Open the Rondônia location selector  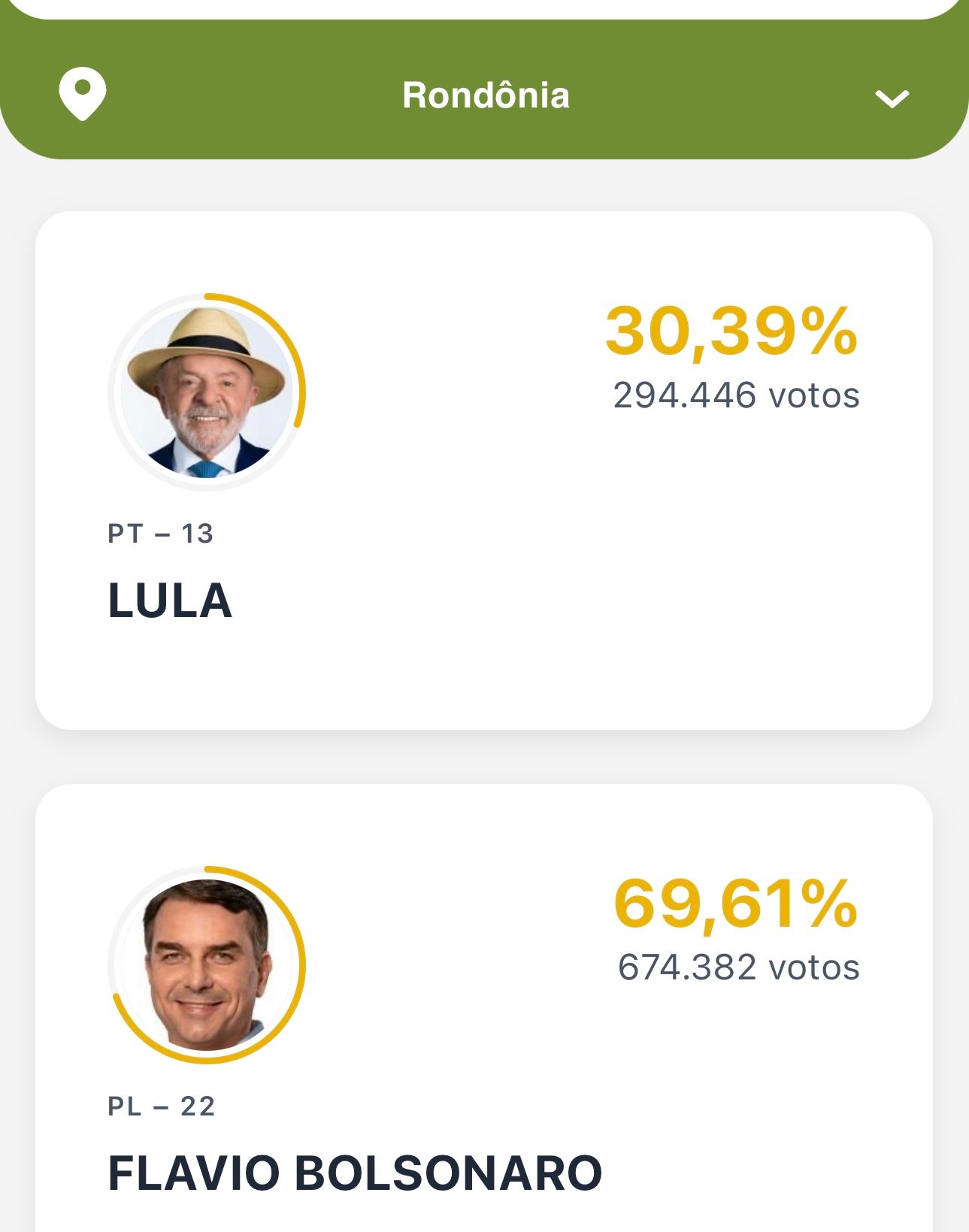(486, 95)
